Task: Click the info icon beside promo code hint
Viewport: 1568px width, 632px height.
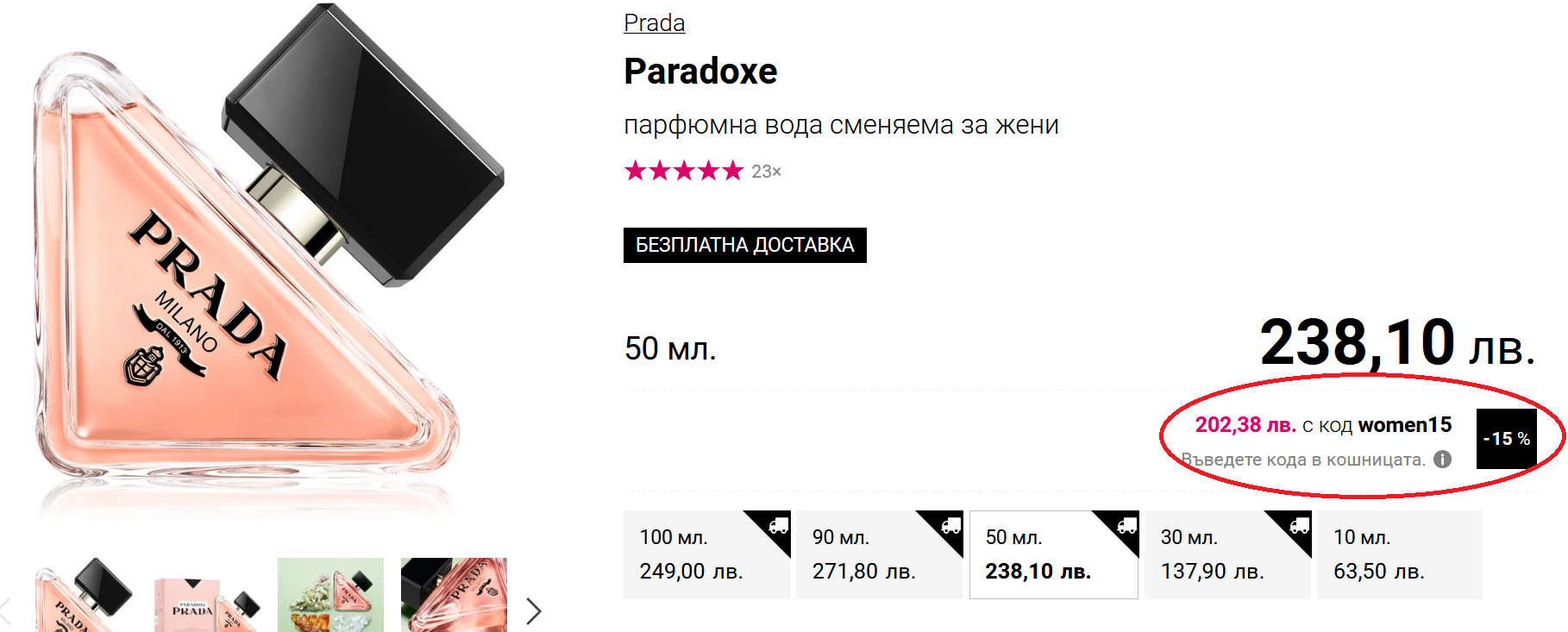Action: pyautogui.click(x=1442, y=460)
